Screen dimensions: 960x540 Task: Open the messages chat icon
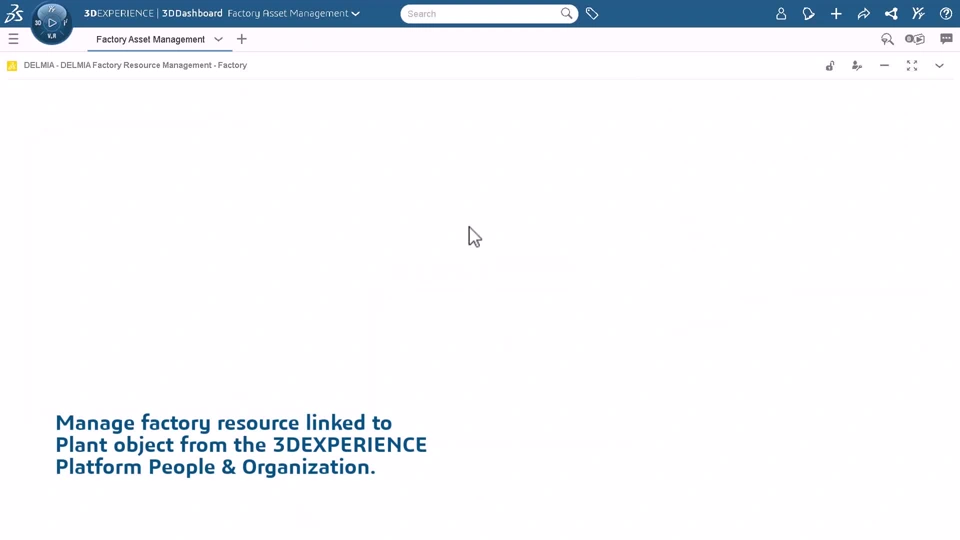click(946, 39)
